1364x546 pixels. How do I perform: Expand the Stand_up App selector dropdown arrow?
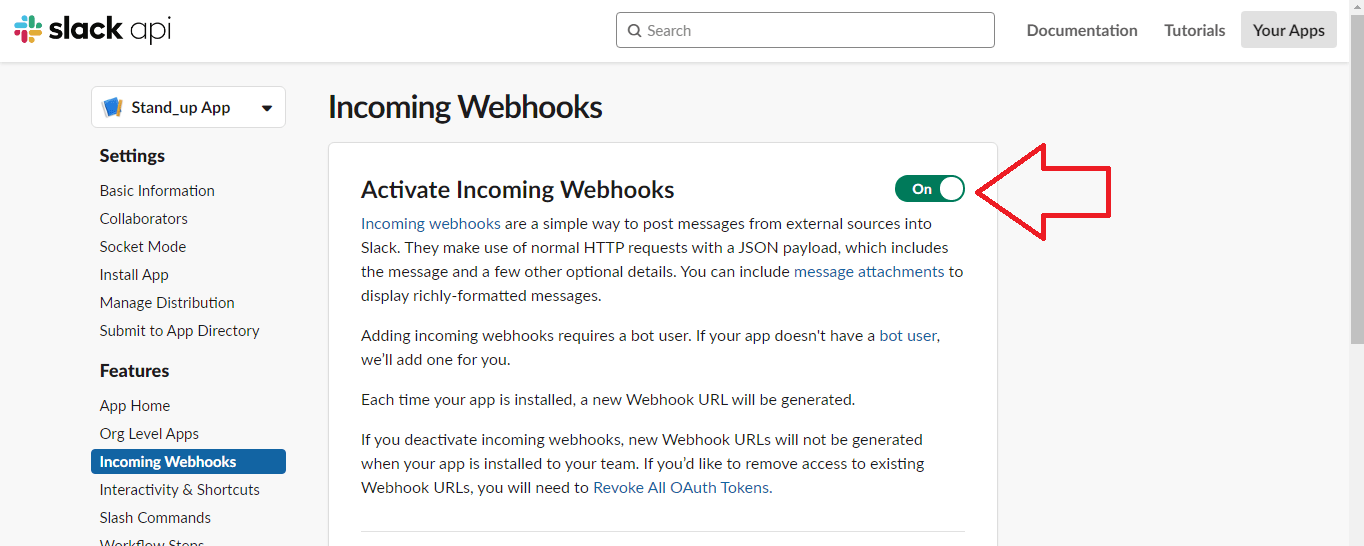(267, 108)
